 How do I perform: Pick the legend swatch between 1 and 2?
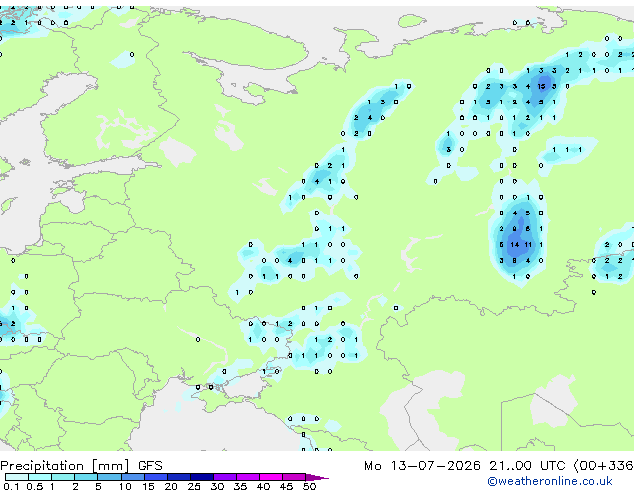tap(63, 477)
